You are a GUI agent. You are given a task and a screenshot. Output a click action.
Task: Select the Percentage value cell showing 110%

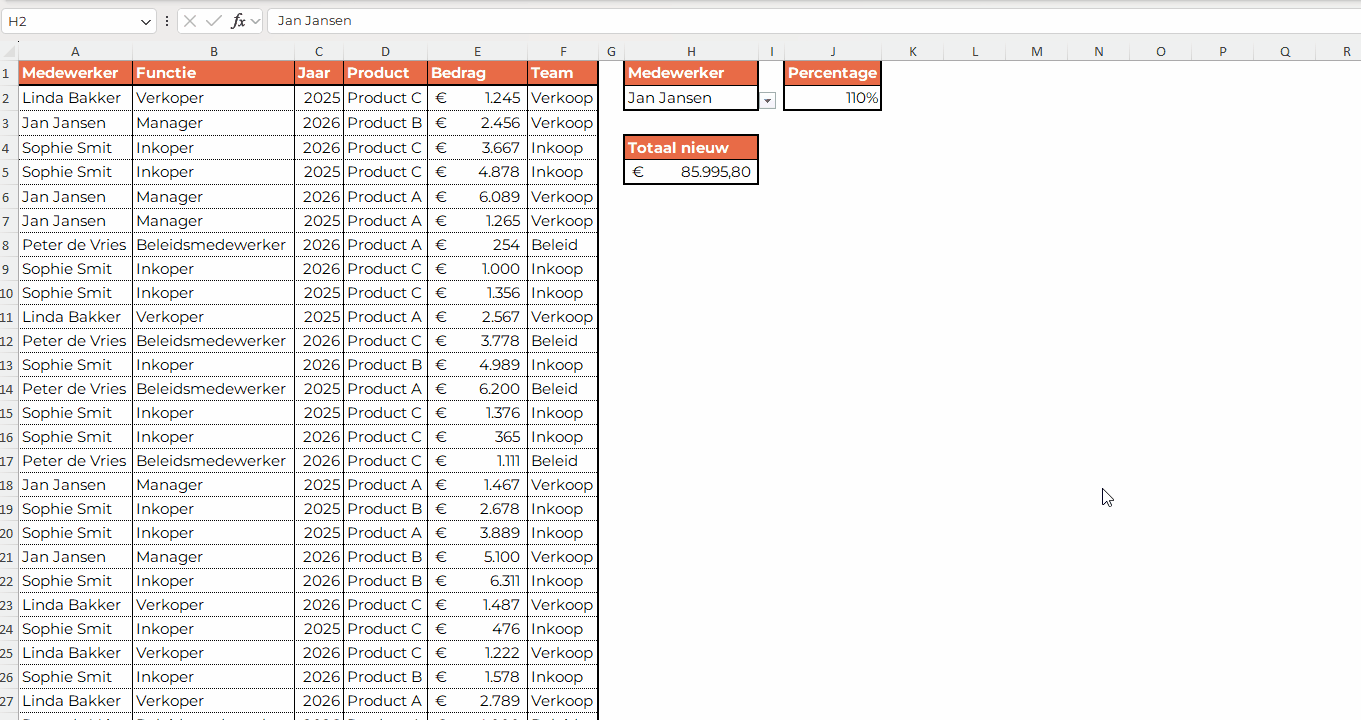point(832,99)
